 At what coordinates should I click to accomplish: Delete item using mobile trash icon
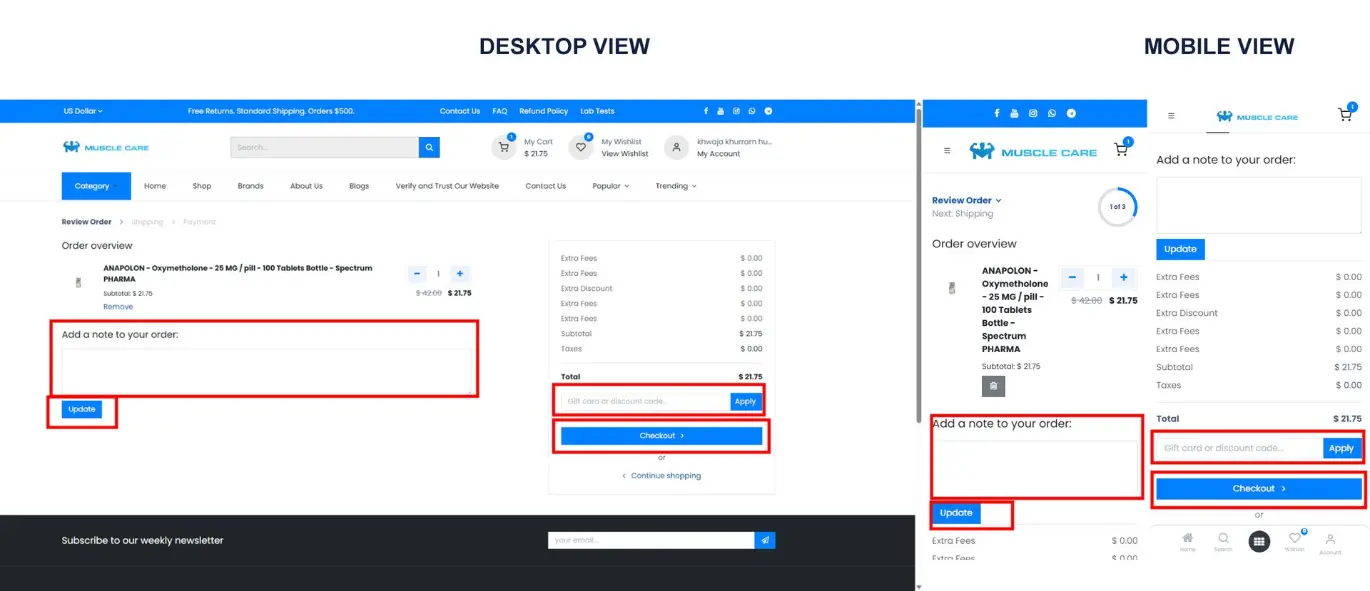(x=993, y=386)
